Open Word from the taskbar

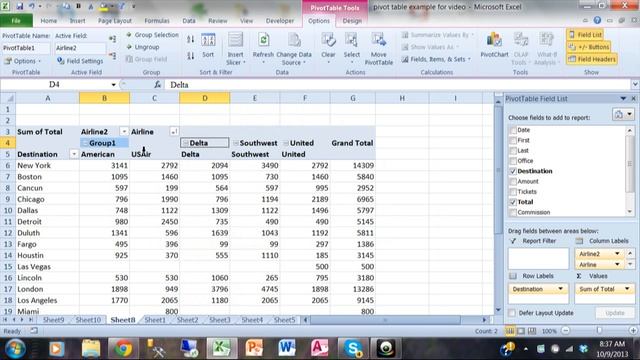287,349
